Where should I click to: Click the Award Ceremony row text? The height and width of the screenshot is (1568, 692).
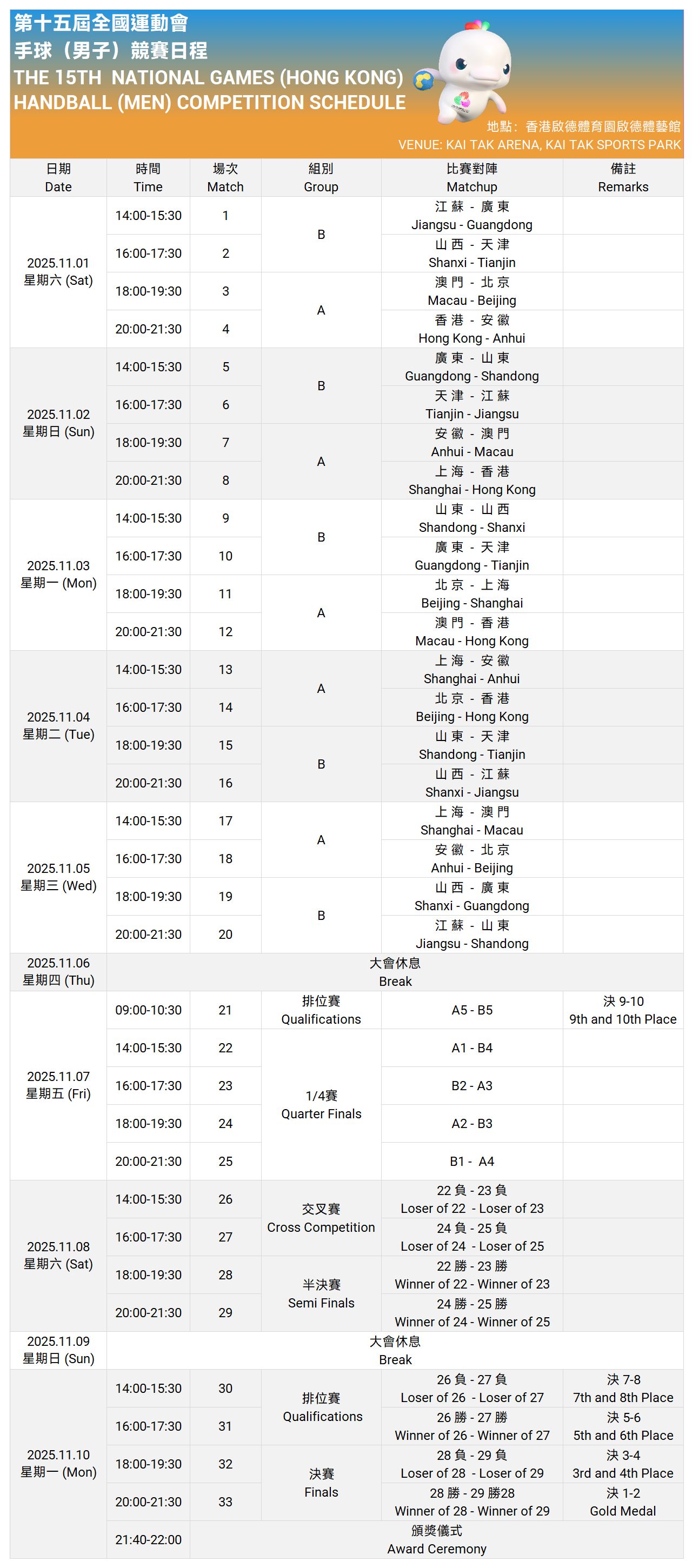pos(436,1539)
